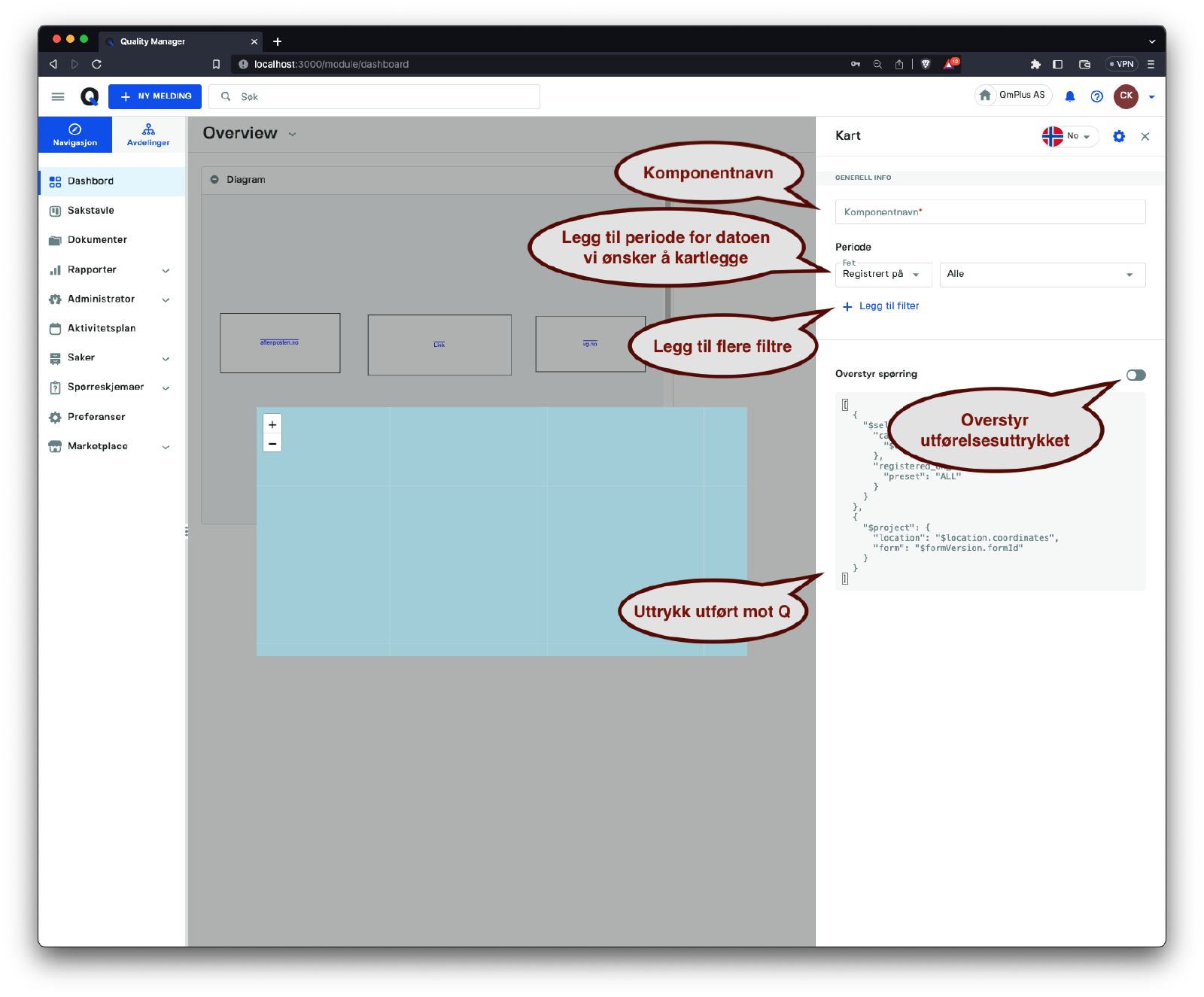Click the Komponentnavn input field
This screenshot has width=1204, height=997.
[990, 212]
